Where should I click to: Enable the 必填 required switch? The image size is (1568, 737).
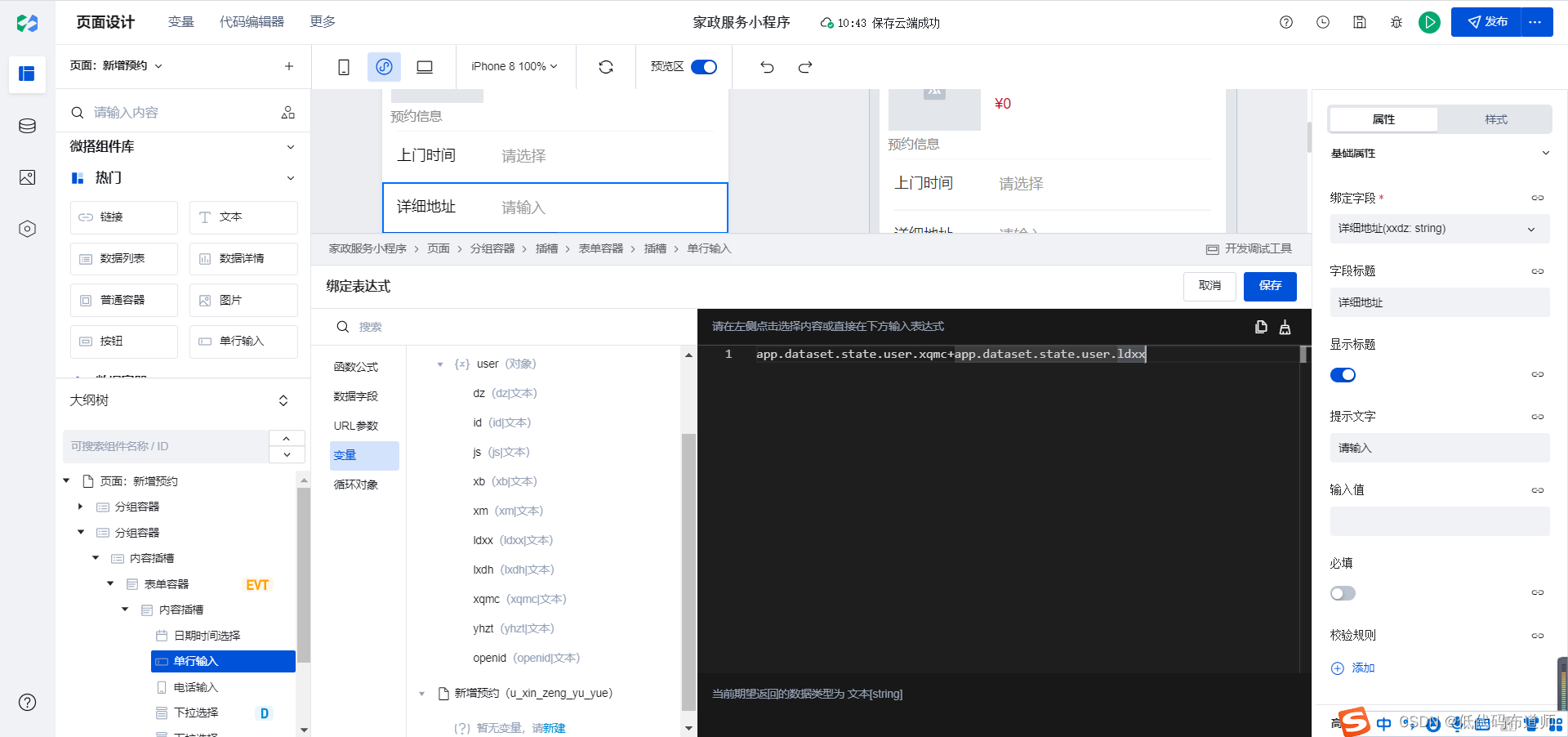pos(1343,593)
